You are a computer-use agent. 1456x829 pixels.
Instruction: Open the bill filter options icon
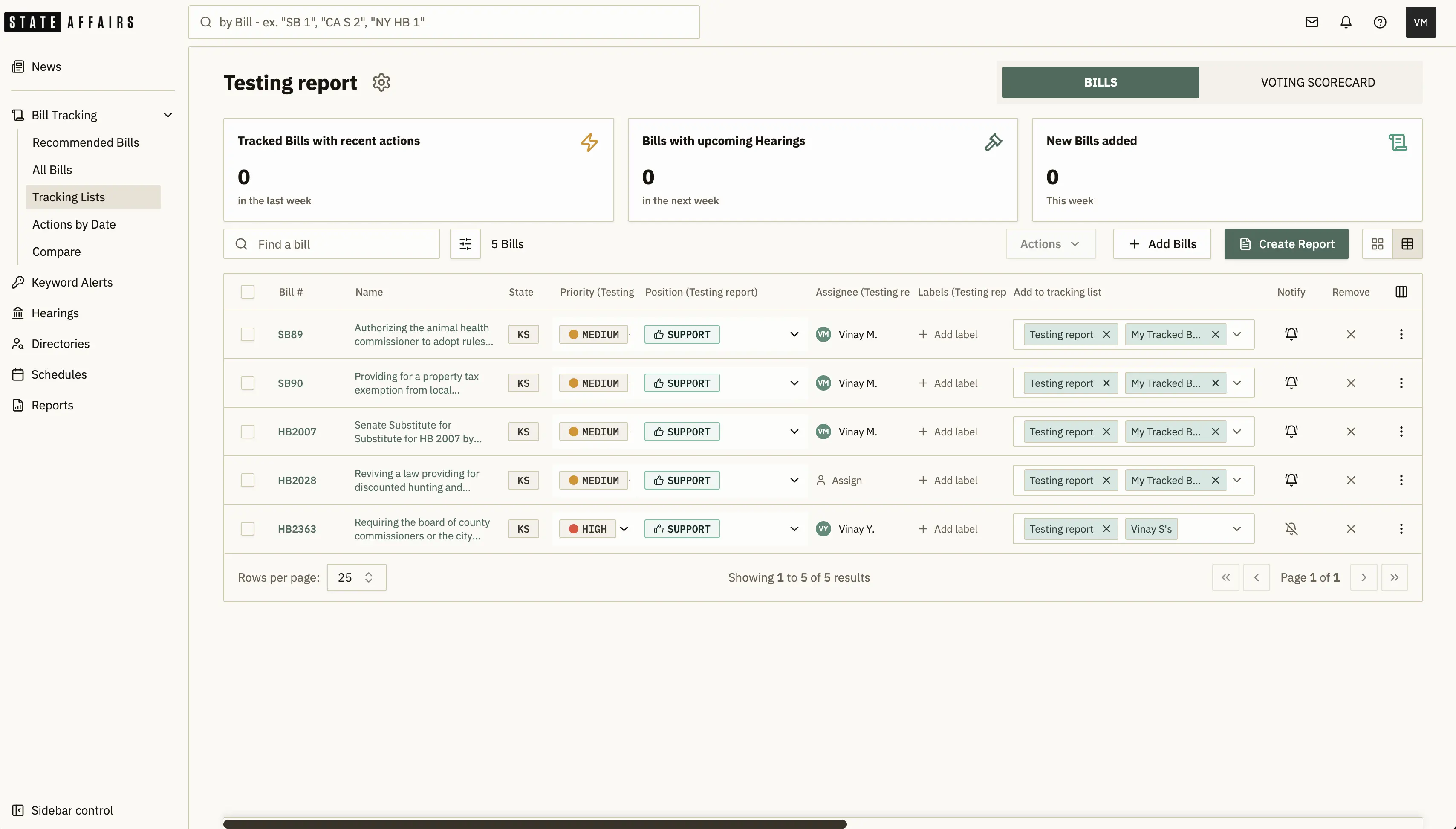tap(465, 244)
